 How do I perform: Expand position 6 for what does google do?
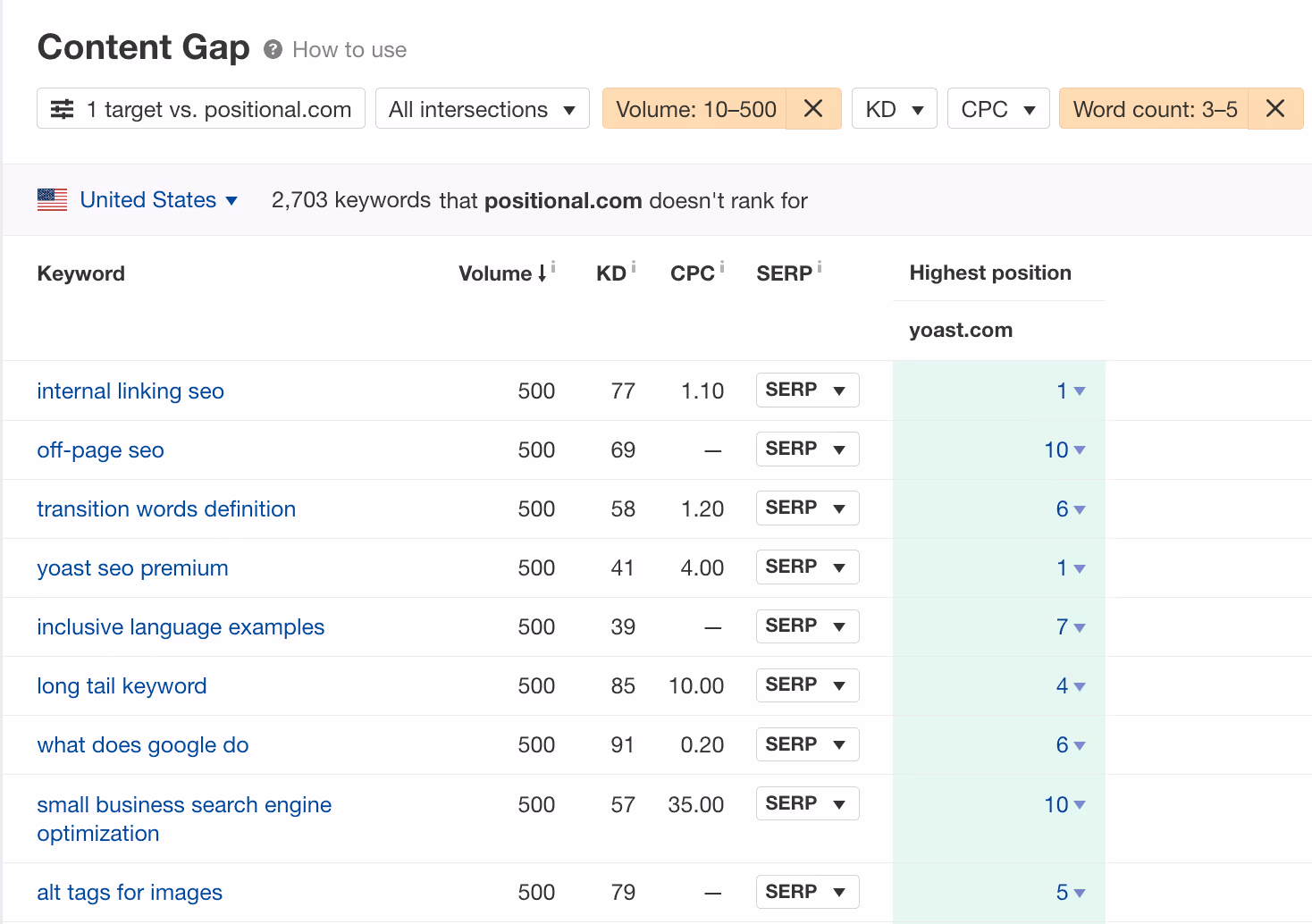tap(1071, 744)
